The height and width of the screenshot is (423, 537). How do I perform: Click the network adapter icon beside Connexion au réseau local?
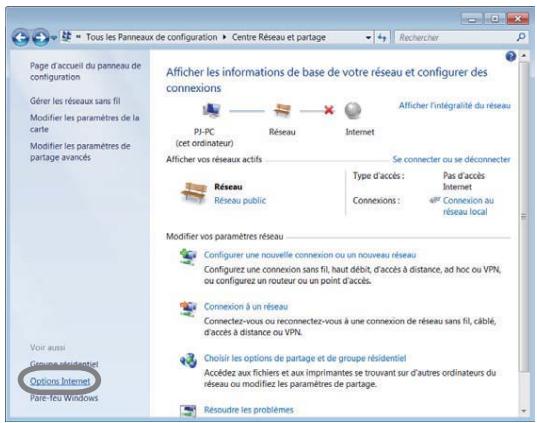tap(435, 200)
